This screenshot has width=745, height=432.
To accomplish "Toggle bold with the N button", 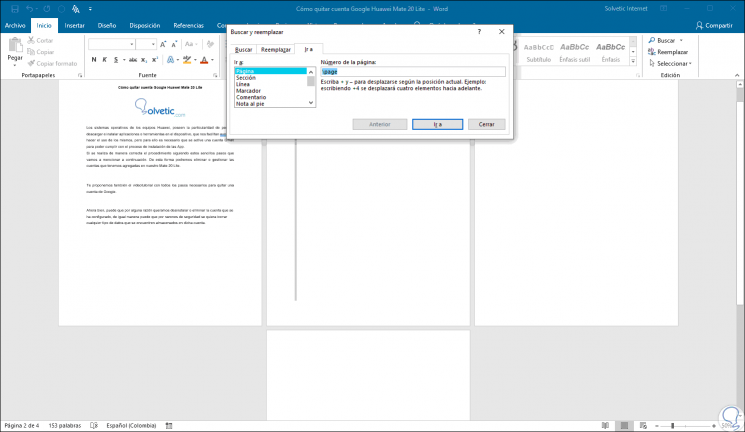I will (94, 59).
